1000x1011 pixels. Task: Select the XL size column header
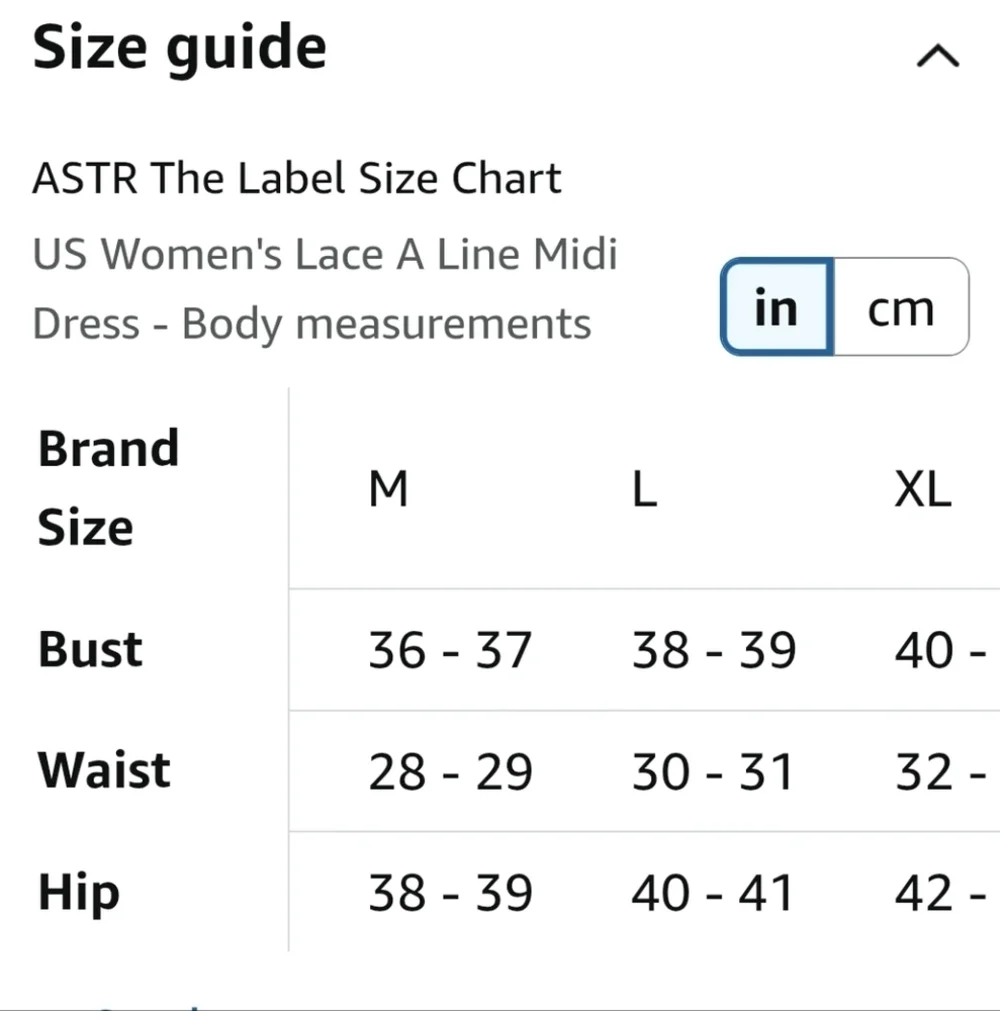pyautogui.click(x=922, y=490)
